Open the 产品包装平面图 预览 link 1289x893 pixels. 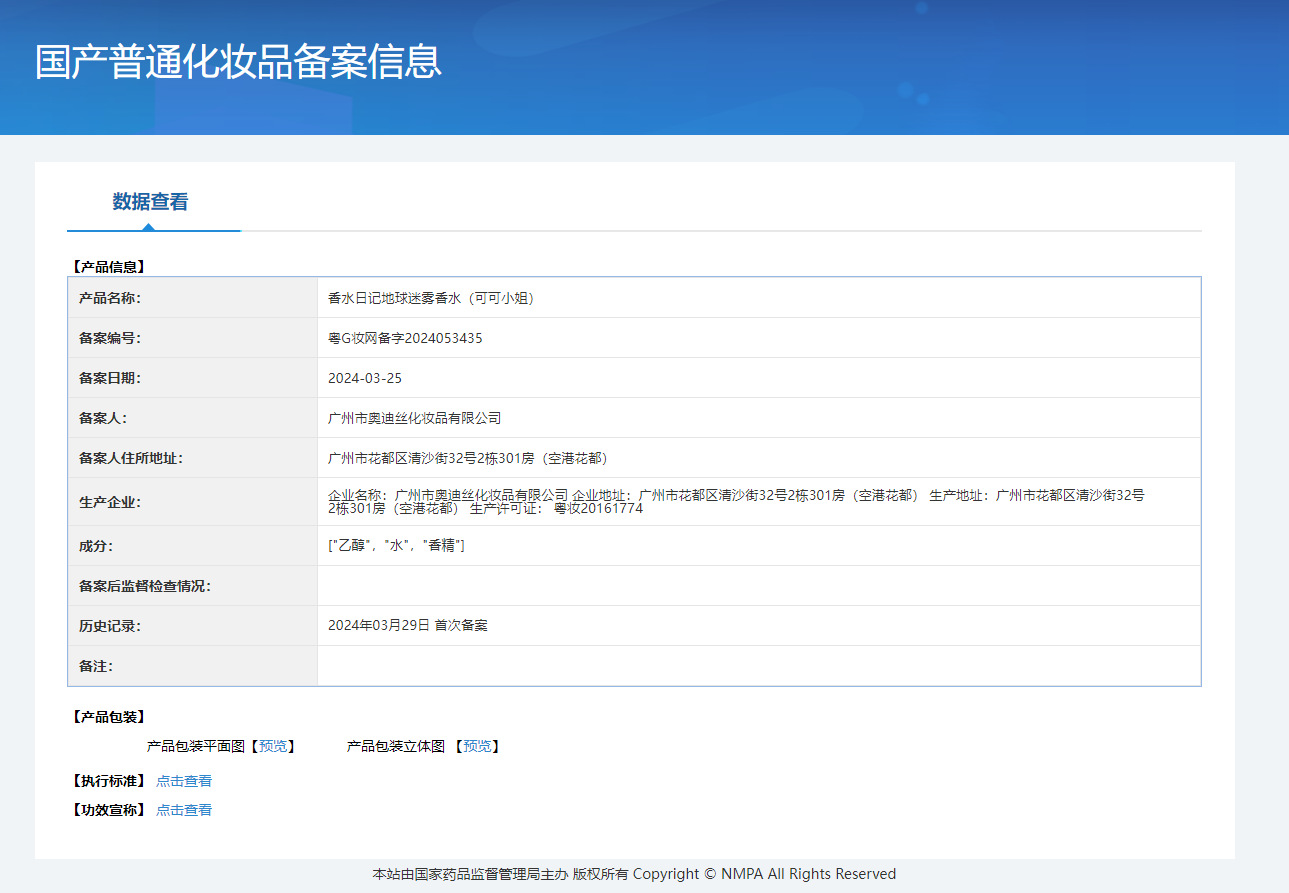pos(272,746)
